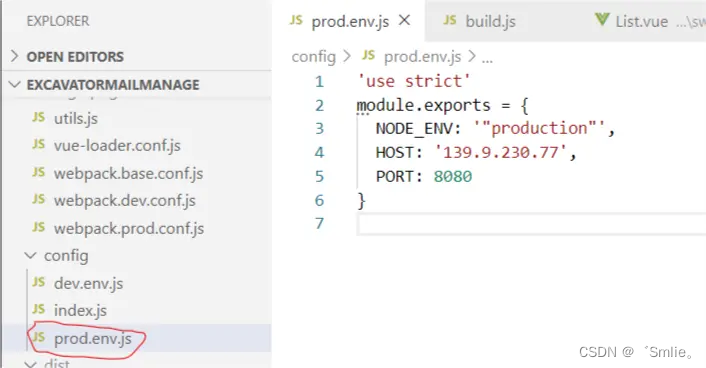The height and width of the screenshot is (368, 706).
Task: Click the JS icon beside webpack.dev.conf.js
Action: pos(39,200)
